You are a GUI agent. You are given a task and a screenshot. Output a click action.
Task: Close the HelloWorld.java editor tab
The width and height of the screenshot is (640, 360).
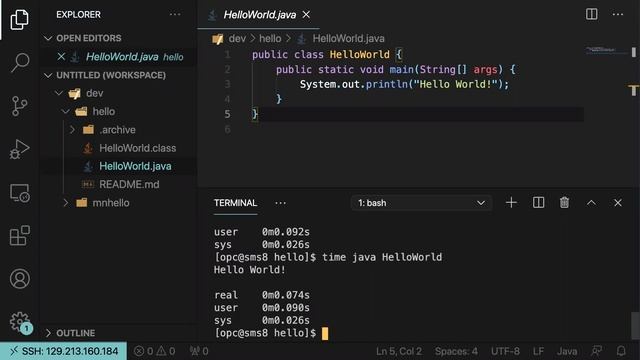point(306,15)
